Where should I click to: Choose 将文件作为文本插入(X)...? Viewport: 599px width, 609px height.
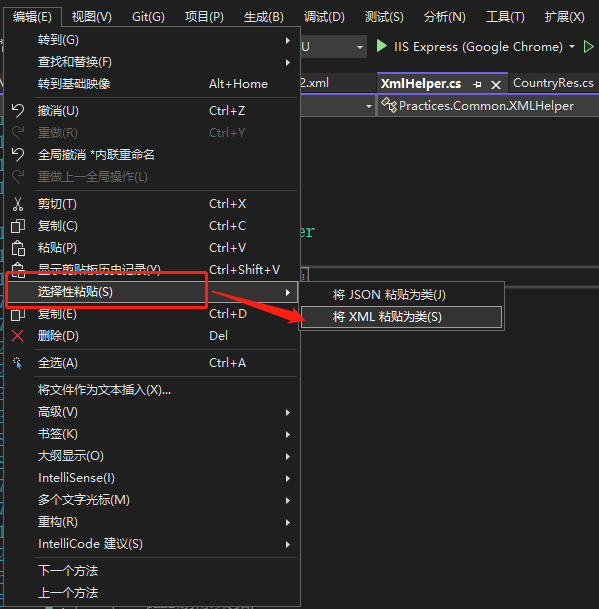[x=152, y=390]
